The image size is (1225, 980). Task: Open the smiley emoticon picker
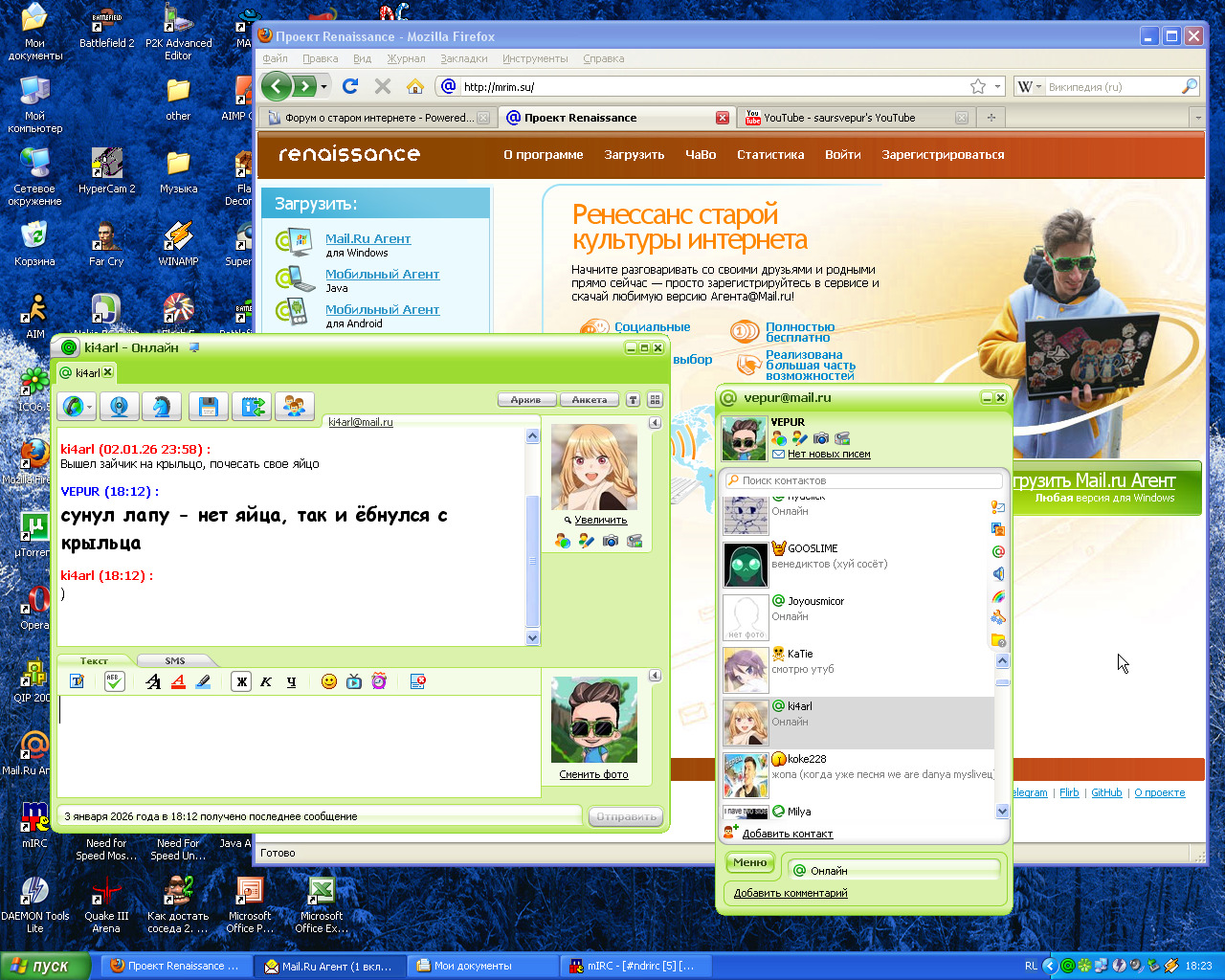click(329, 681)
